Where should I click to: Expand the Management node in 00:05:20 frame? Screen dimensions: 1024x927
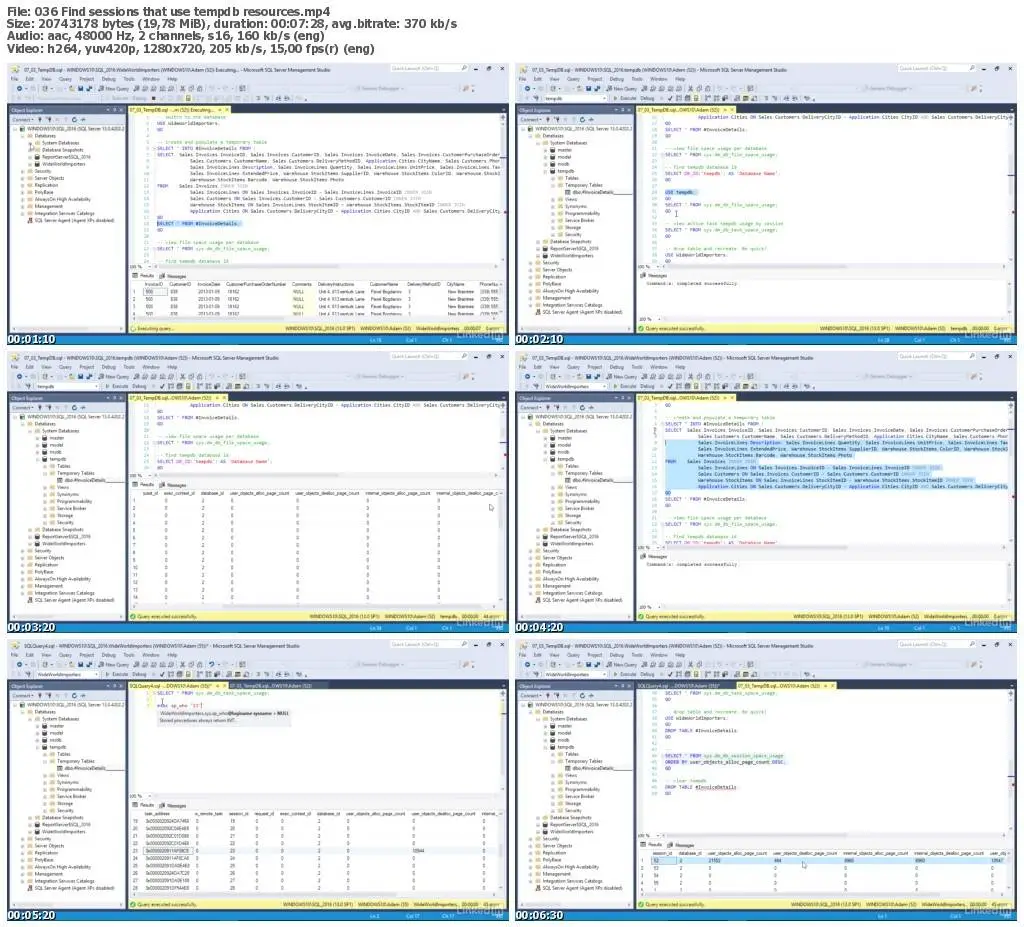pyautogui.click(x=23, y=874)
